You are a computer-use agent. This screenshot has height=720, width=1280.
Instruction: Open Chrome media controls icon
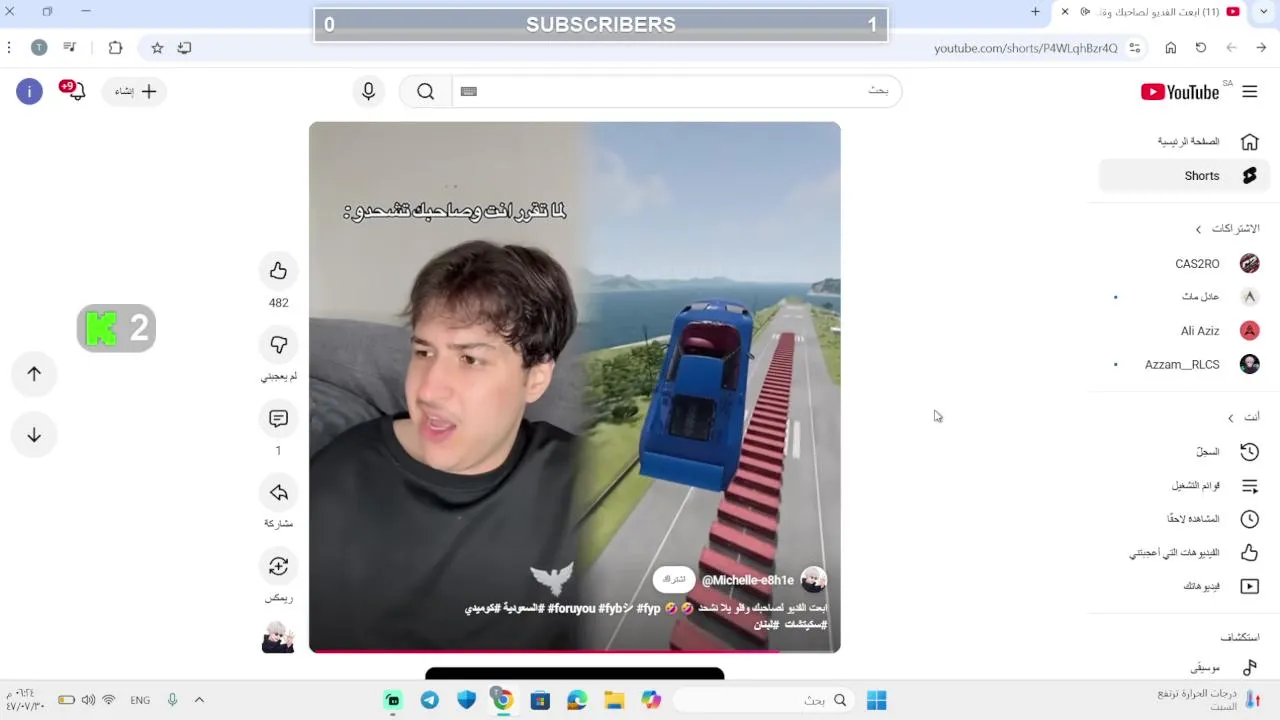69,48
